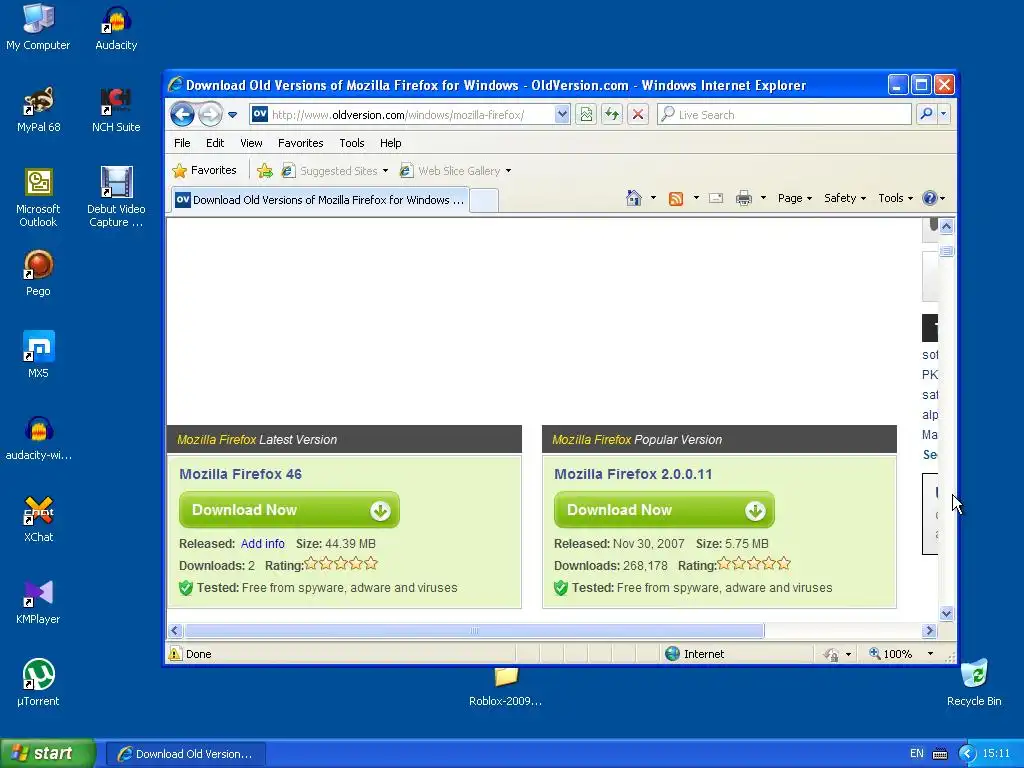Download Mozilla Firefox 2.0.0.11 with Download Now
This screenshot has height=768, width=1024.
click(664, 510)
